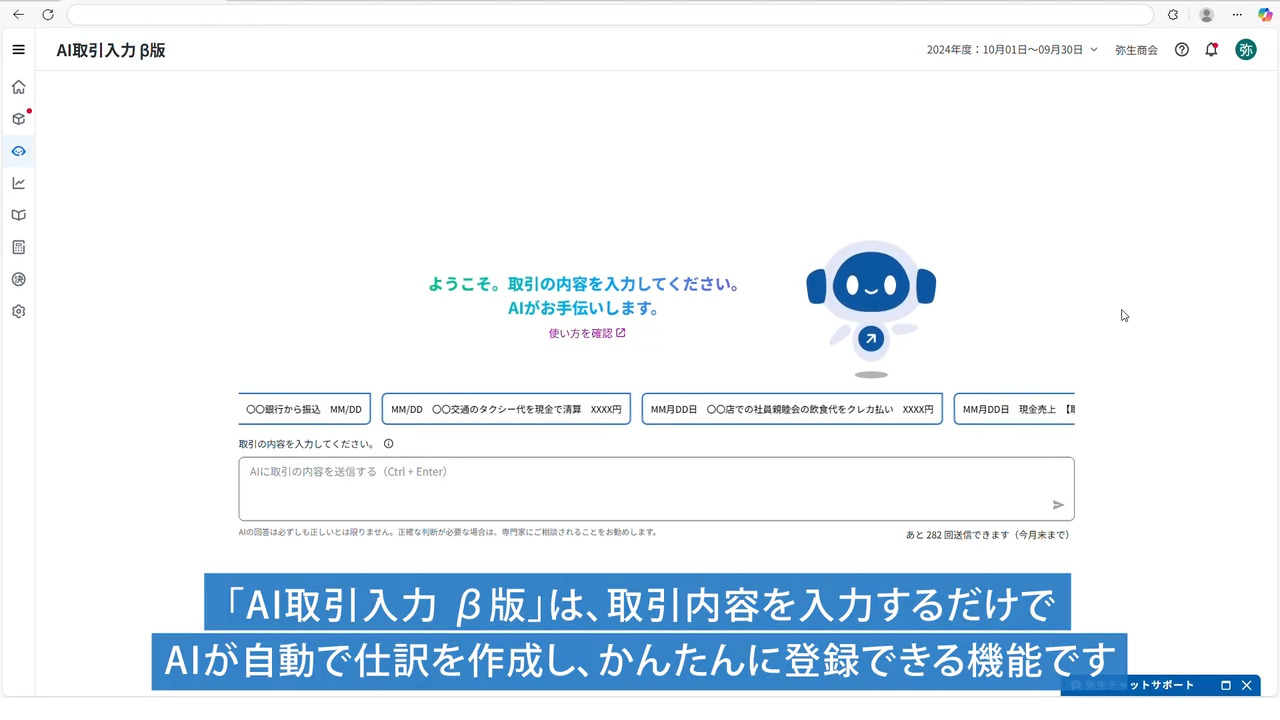Click the send arrow in the input box
Viewport: 1280px width, 720px height.
pos(1058,505)
